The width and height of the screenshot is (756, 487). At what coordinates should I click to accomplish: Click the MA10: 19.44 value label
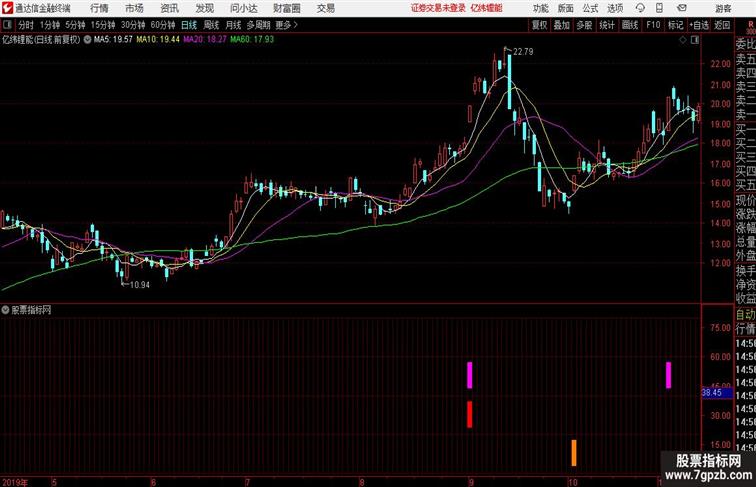(158, 40)
